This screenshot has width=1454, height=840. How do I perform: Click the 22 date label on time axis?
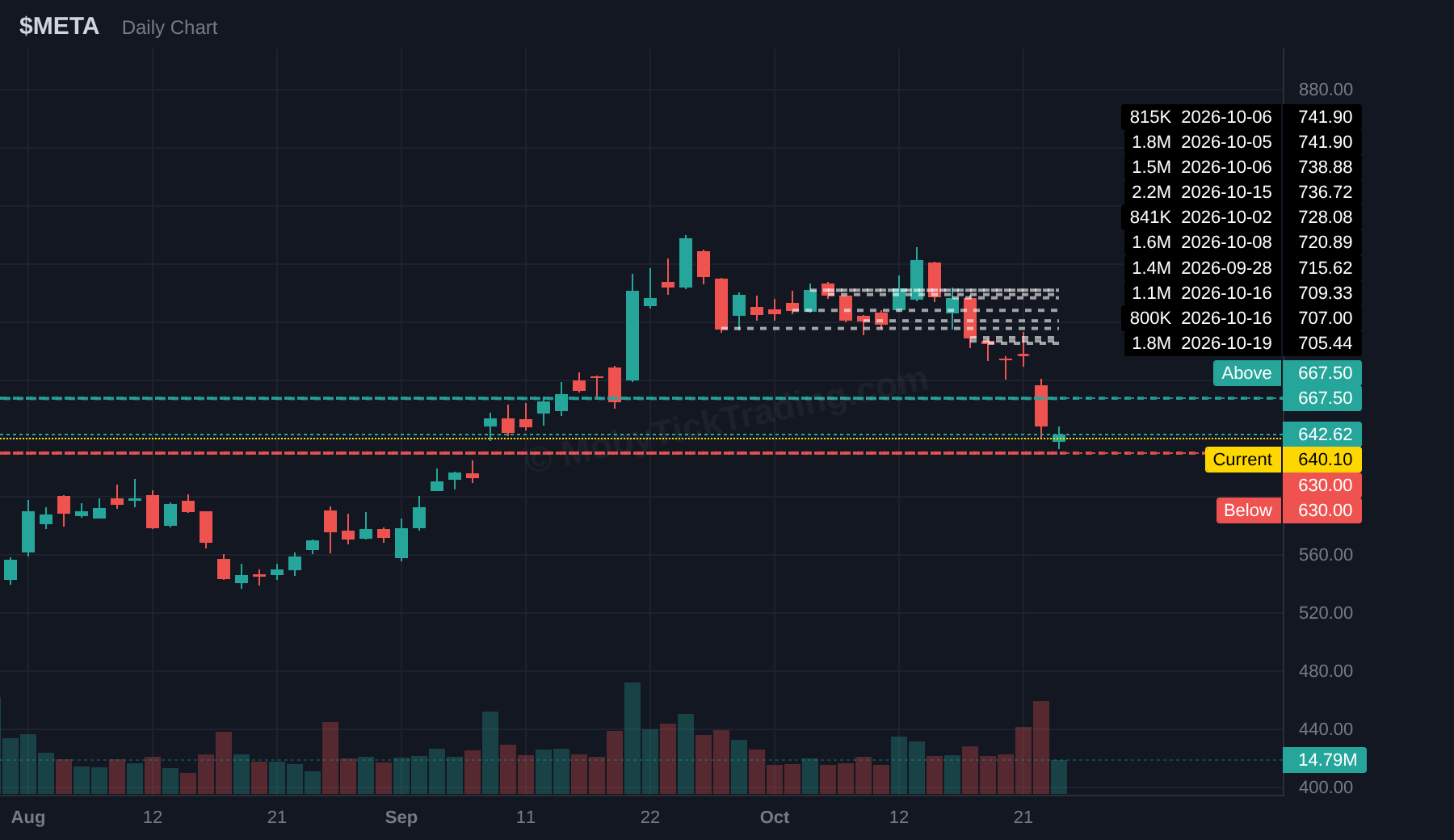[650, 817]
